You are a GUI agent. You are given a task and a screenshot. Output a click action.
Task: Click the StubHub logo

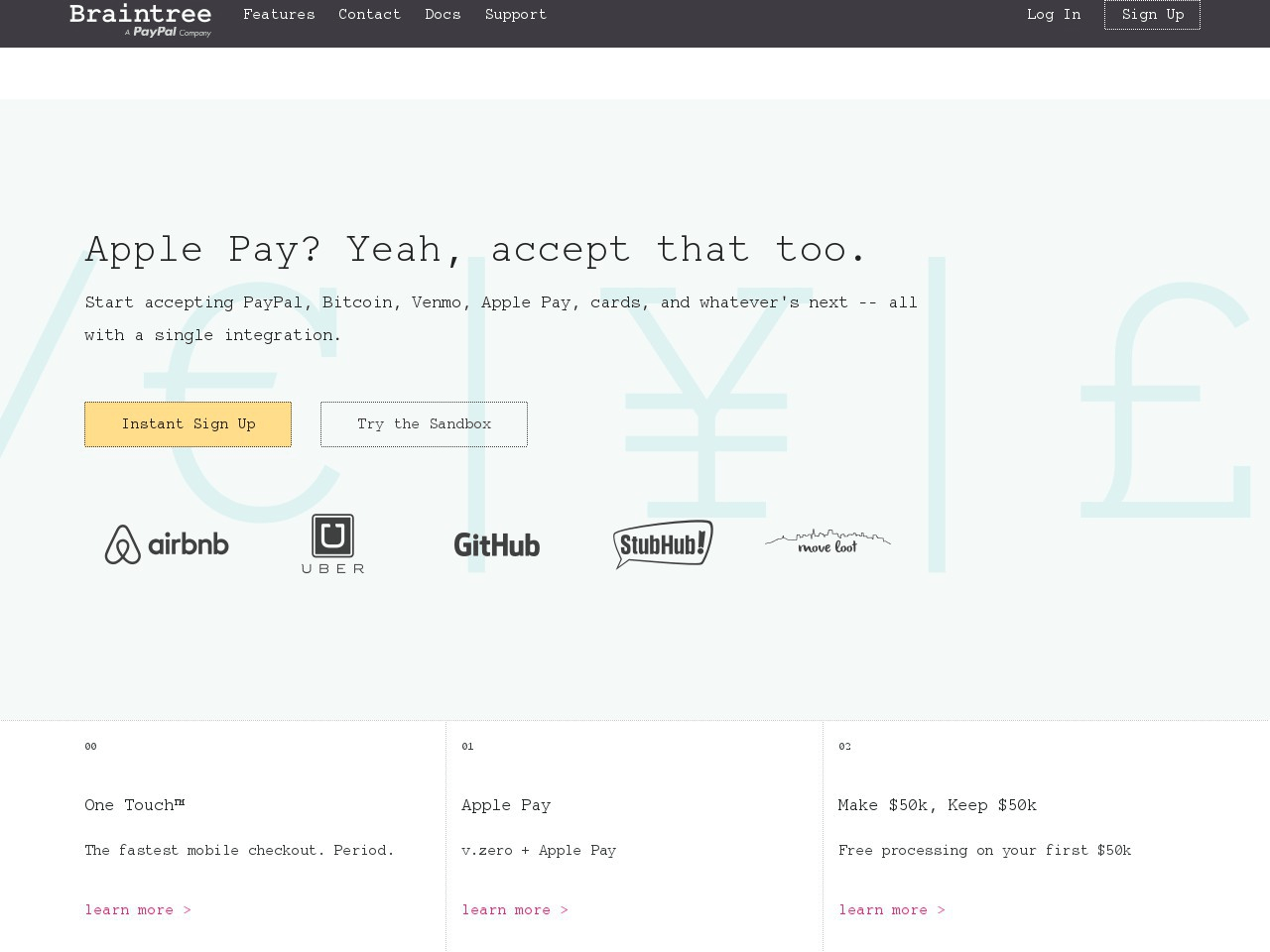click(x=663, y=543)
